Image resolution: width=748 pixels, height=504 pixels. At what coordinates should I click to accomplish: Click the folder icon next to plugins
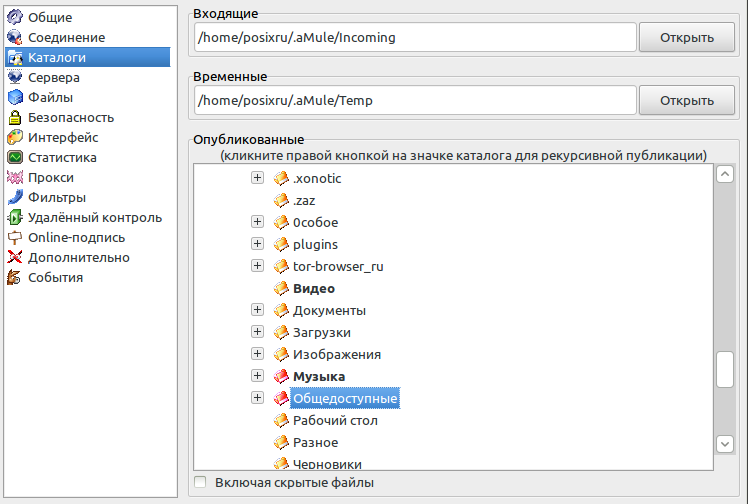(281, 244)
